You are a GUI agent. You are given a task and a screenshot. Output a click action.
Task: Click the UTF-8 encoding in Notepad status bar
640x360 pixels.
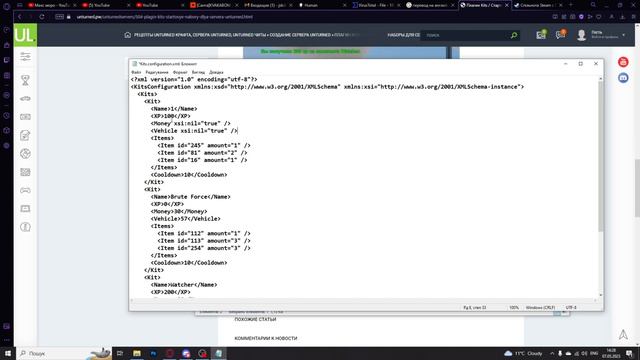point(571,307)
